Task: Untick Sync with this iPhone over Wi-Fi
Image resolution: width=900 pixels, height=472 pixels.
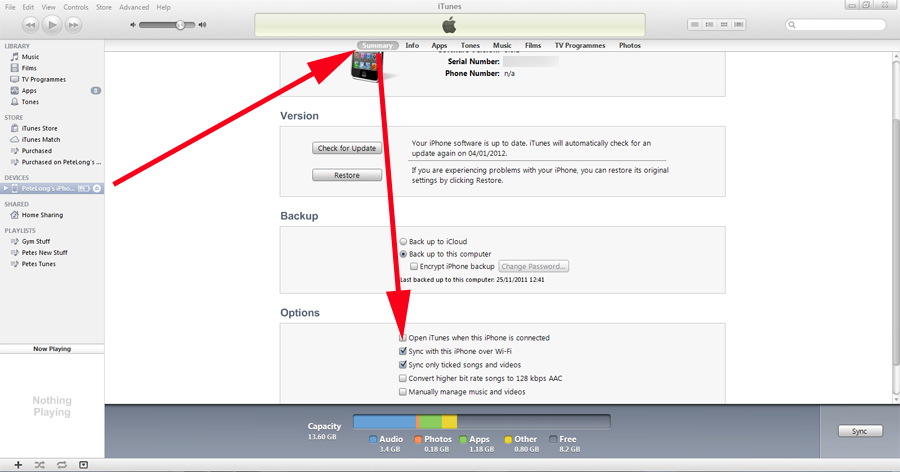Action: coord(402,351)
